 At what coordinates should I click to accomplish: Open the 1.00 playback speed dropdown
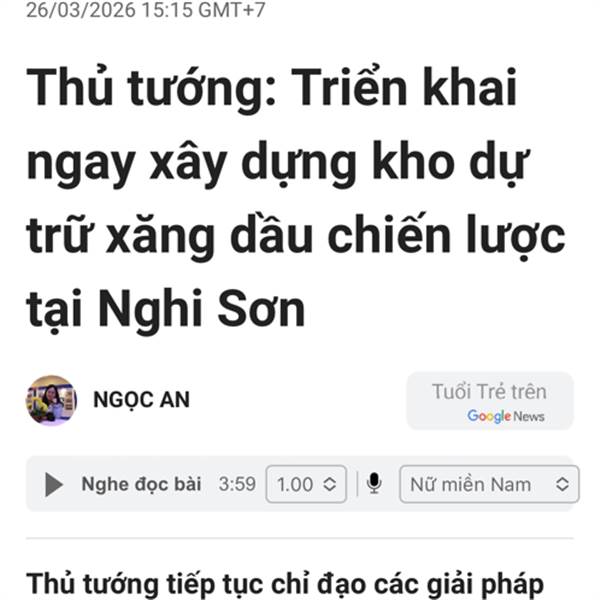pyautogui.click(x=306, y=484)
